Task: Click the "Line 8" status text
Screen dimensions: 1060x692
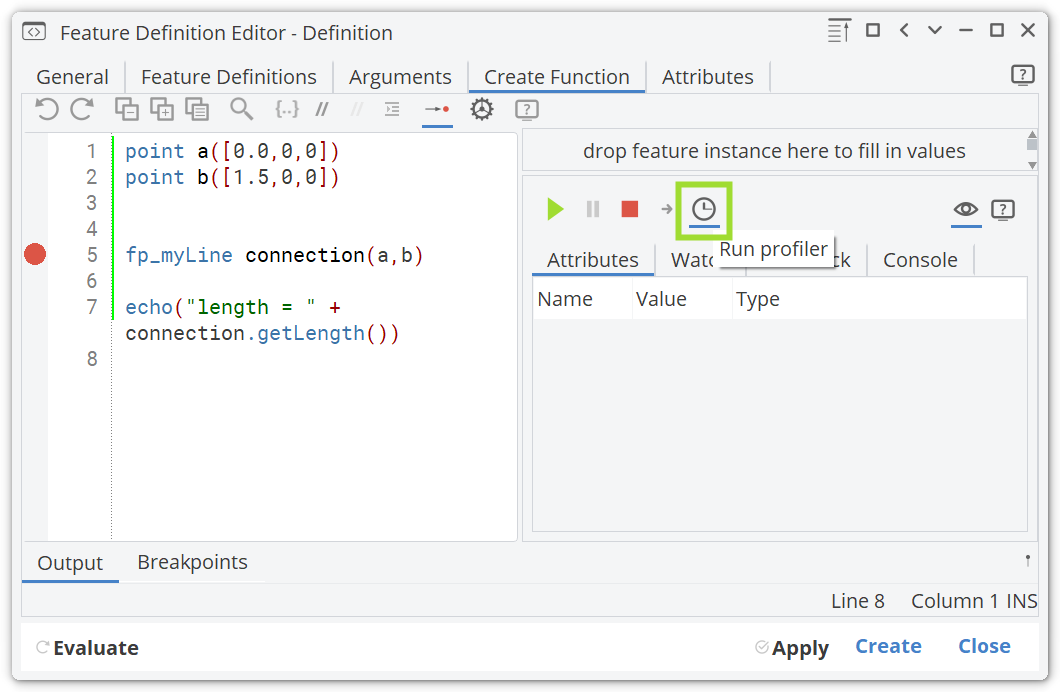Action: tap(858, 601)
